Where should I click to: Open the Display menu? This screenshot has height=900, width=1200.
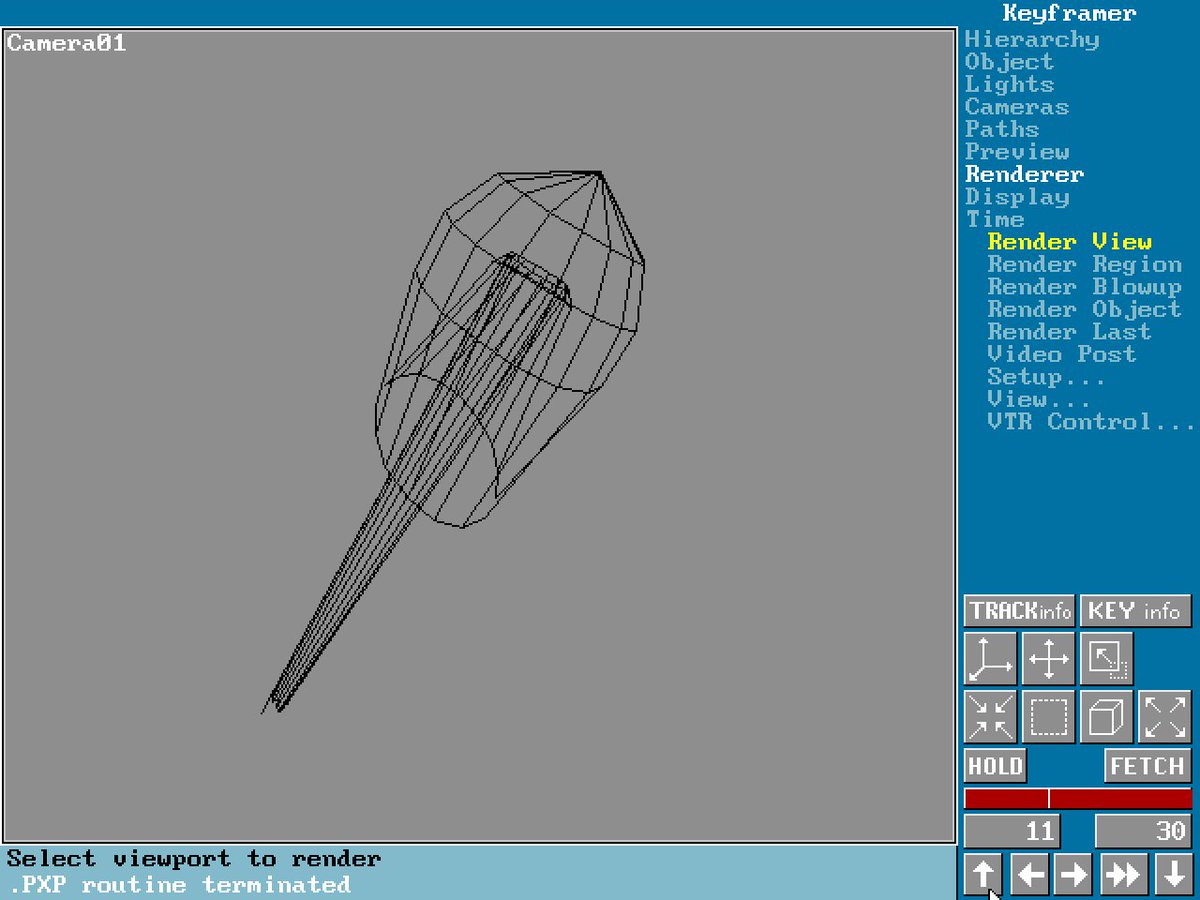coord(1017,197)
